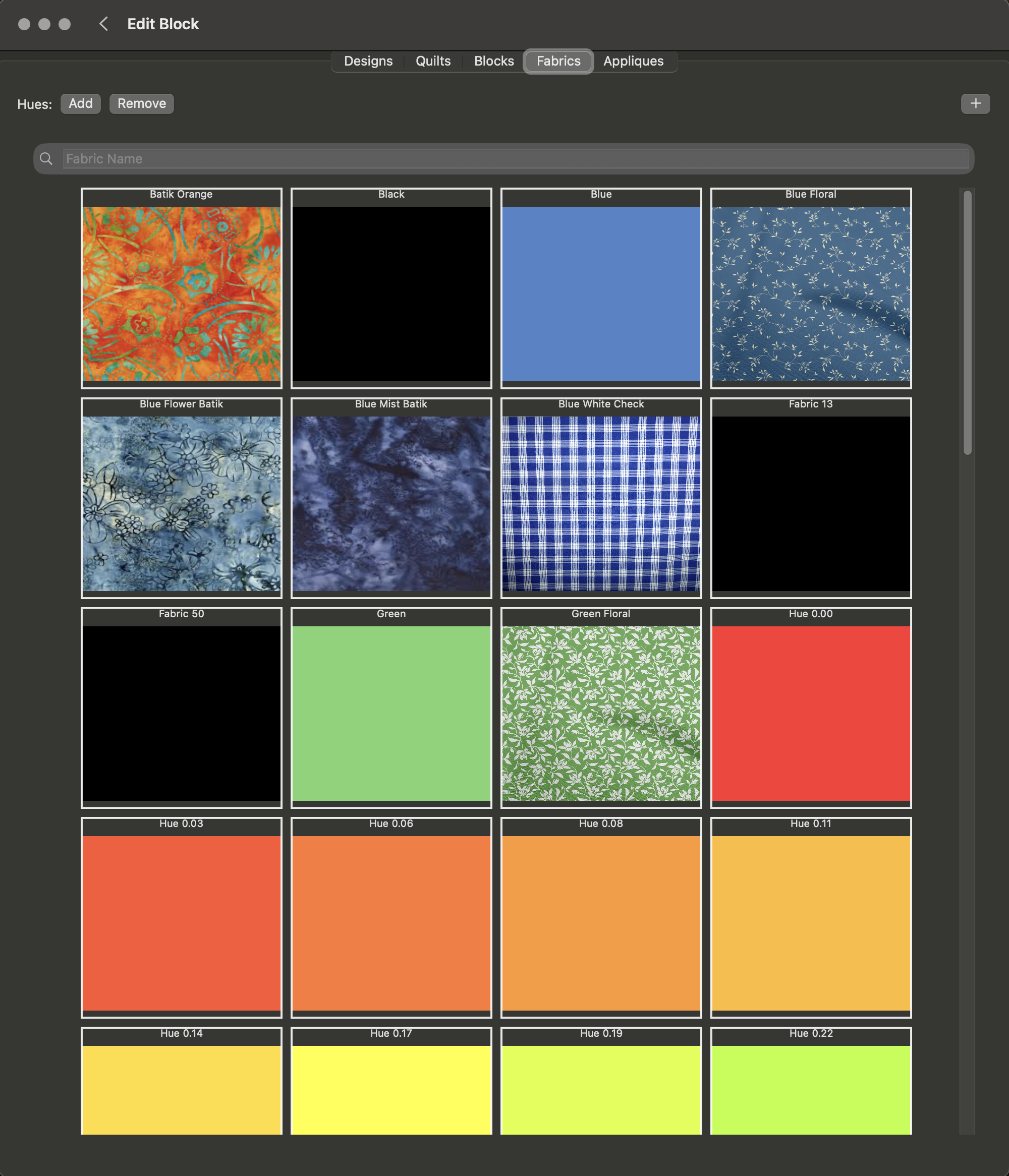Select the Hue 0.03 swatch
The image size is (1009, 1176).
(181, 917)
